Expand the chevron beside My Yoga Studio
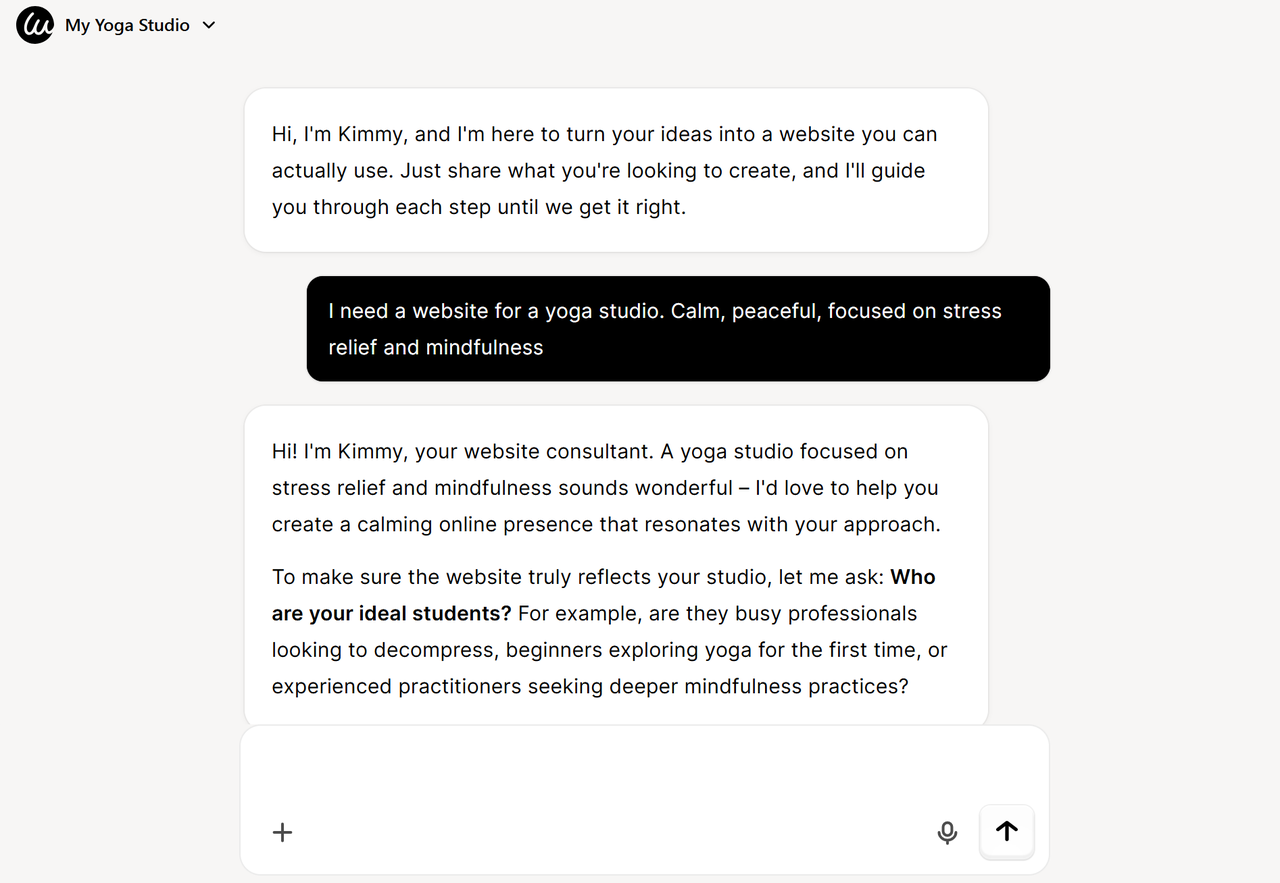This screenshot has width=1280, height=883. tap(208, 25)
